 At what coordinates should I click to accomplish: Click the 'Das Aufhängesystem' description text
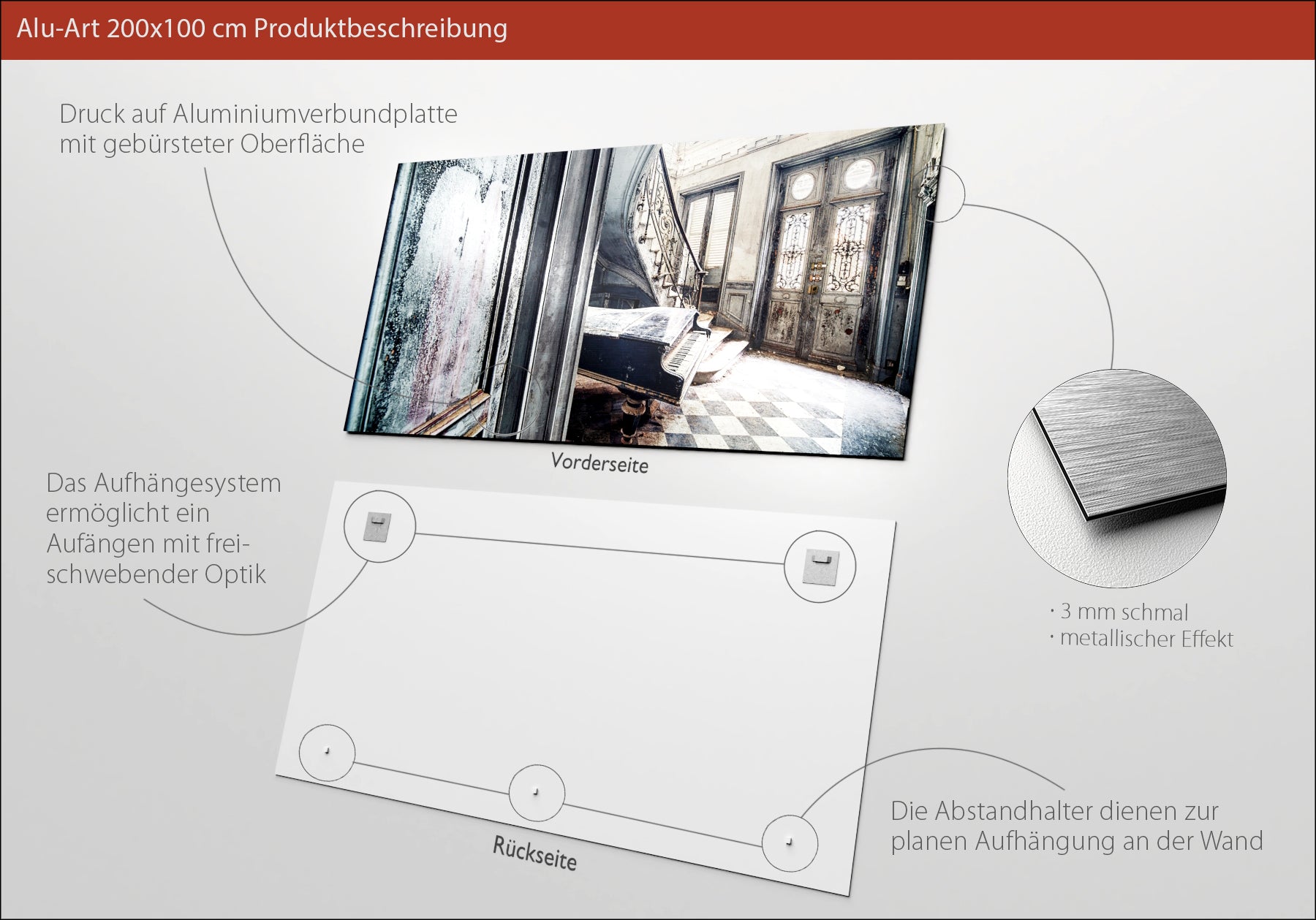click(x=163, y=483)
